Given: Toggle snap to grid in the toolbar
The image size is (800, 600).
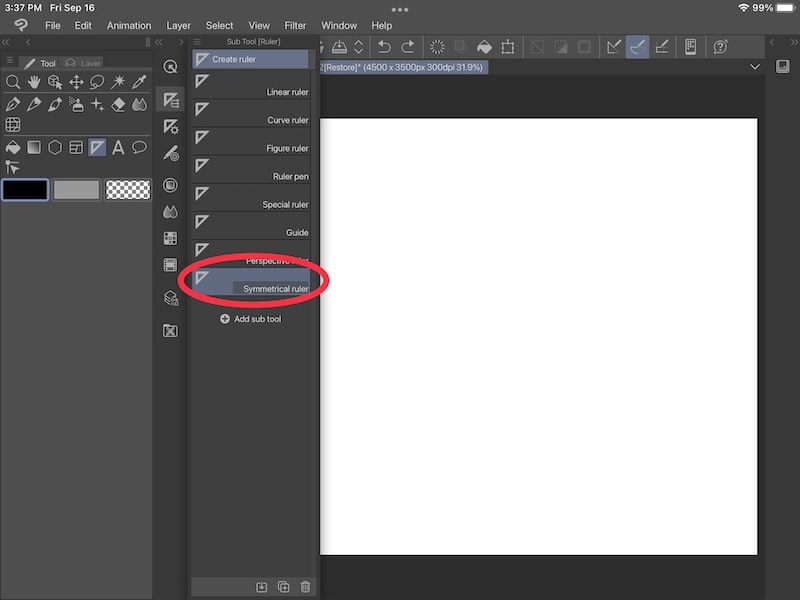Looking at the screenshot, I should tap(663, 47).
